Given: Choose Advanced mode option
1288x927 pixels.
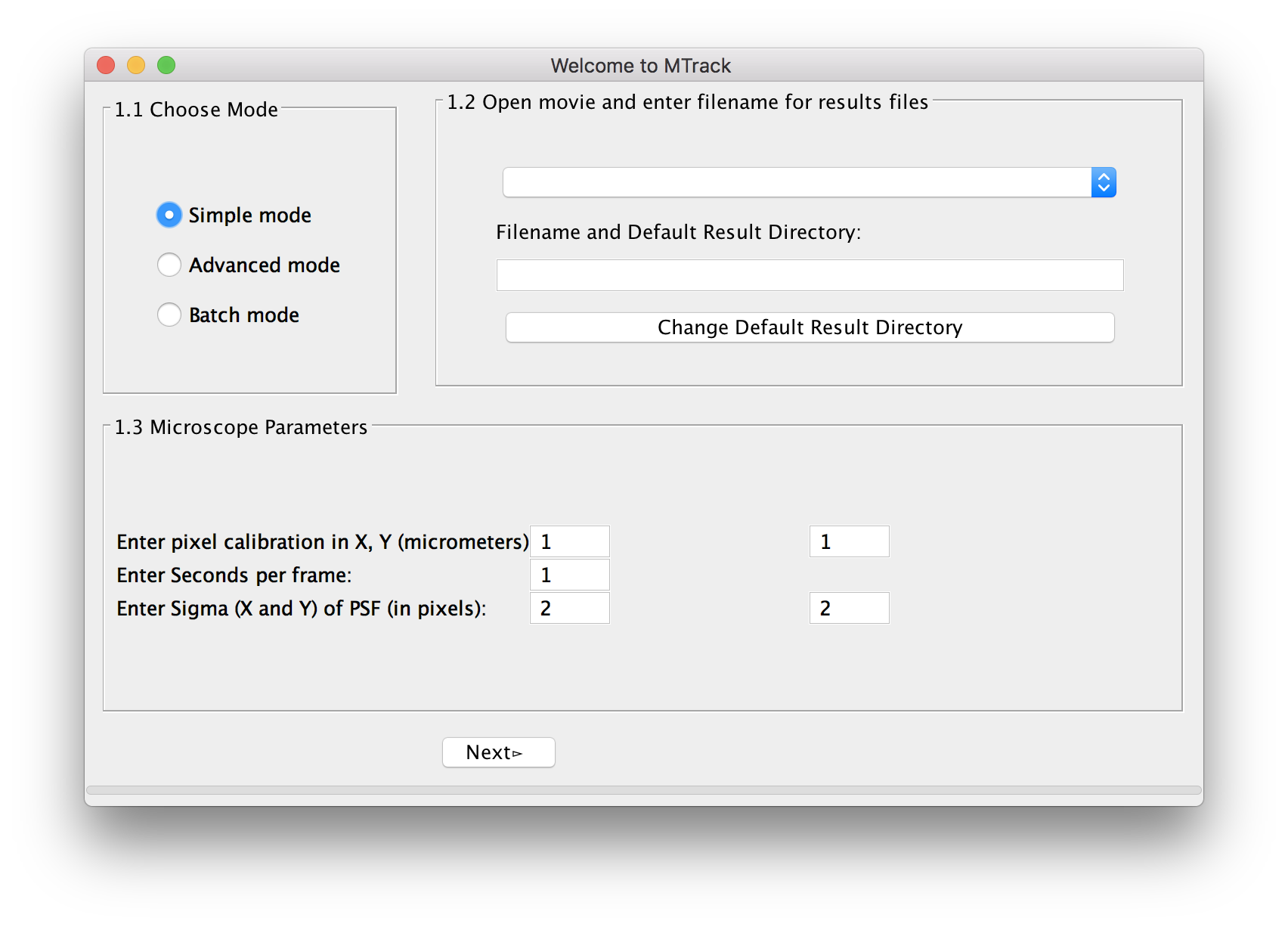Looking at the screenshot, I should click(169, 265).
